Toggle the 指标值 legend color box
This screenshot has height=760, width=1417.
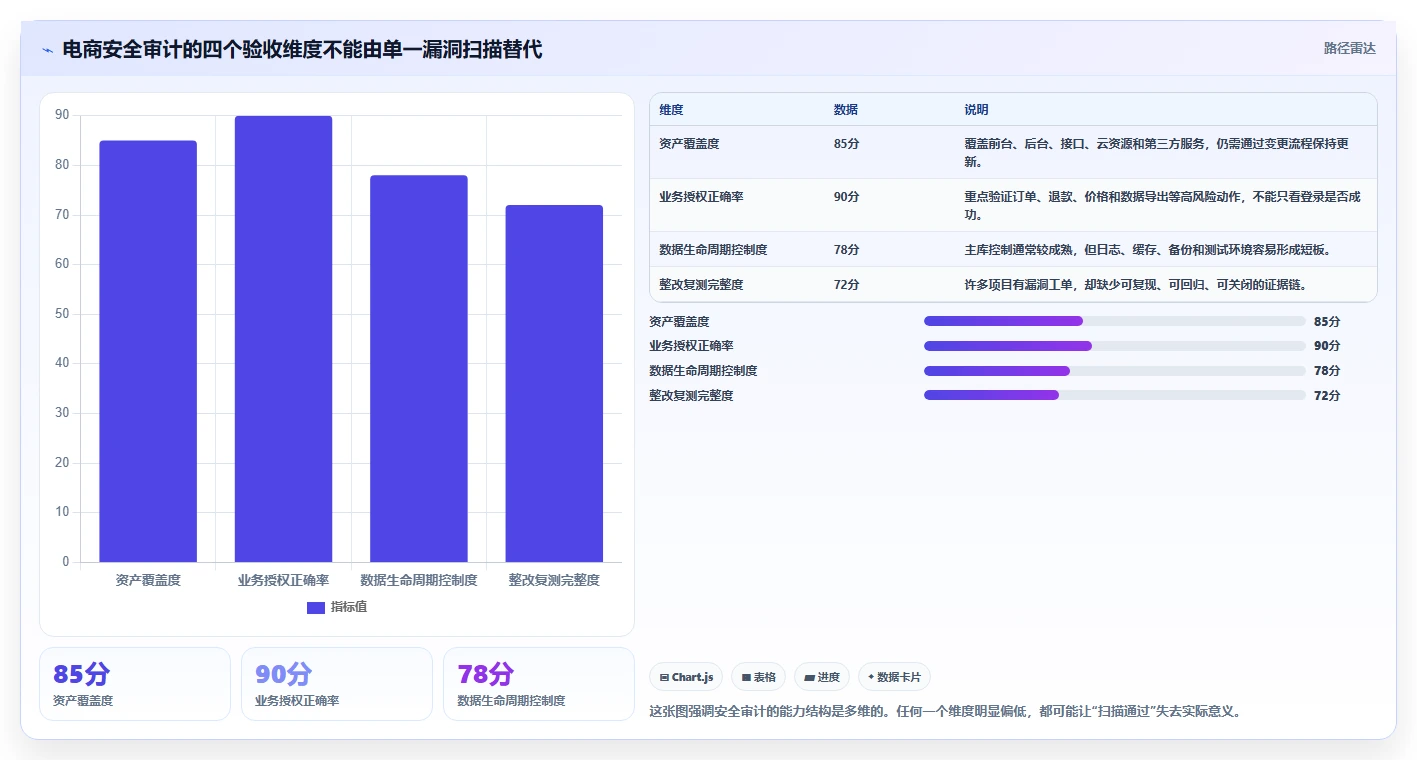click(x=316, y=607)
